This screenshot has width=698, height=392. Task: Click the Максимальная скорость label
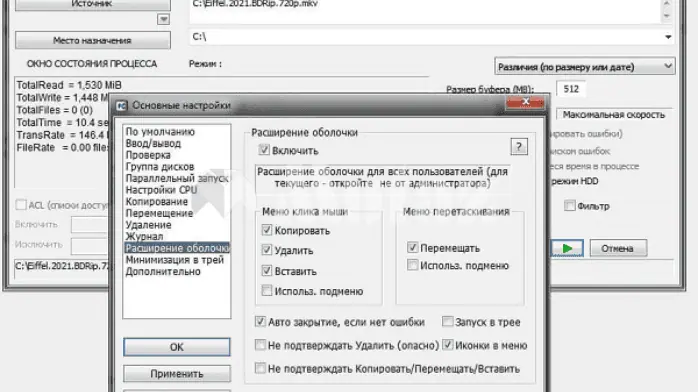point(613,114)
